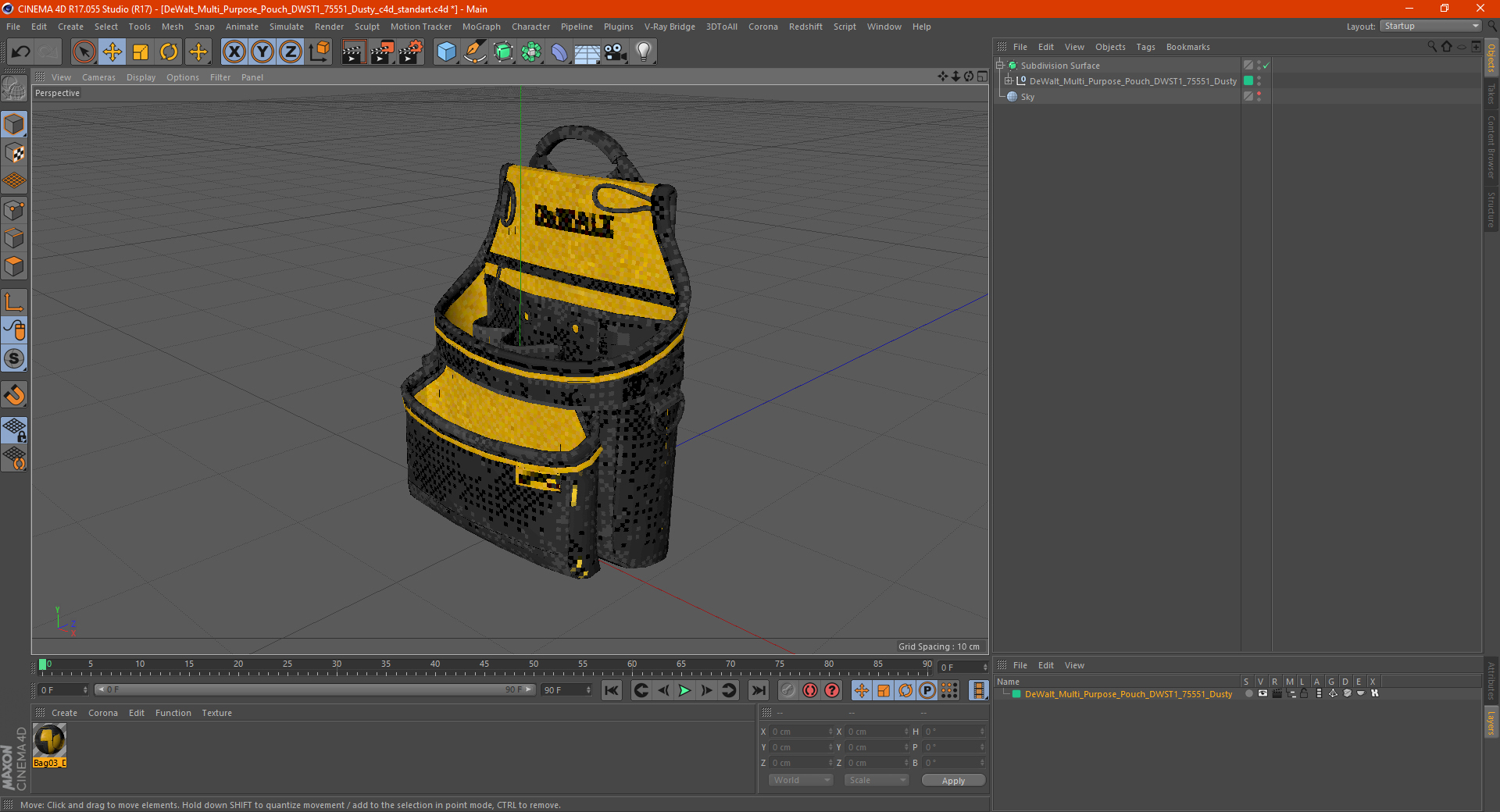Image resolution: width=1500 pixels, height=812 pixels.
Task: Switch to the Structure side tab
Action: click(1491, 209)
